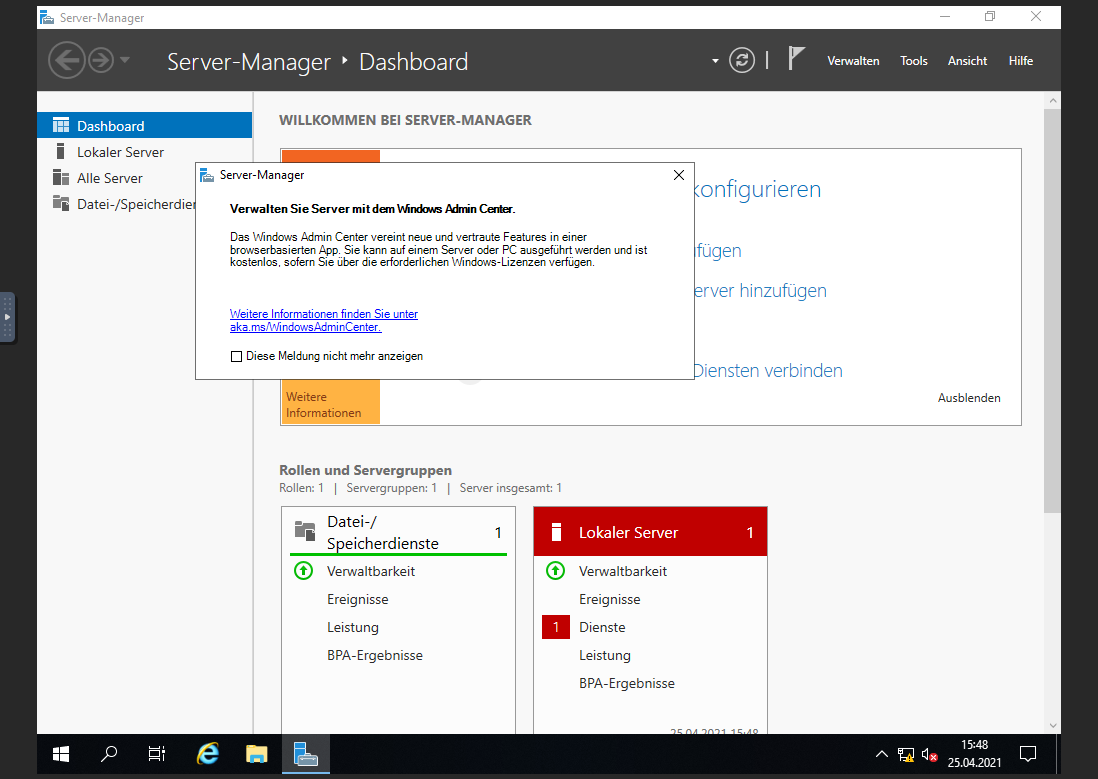Launch Internet Explorer from the taskbar

208,754
